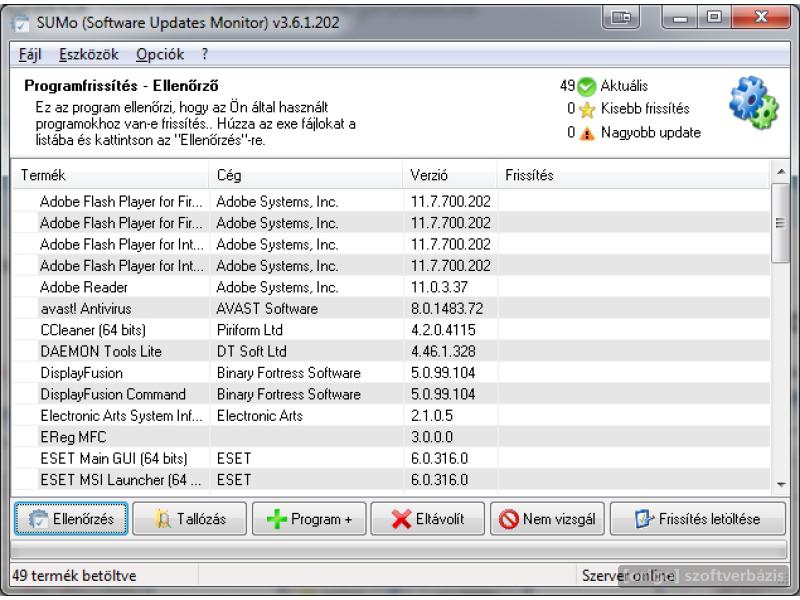Click Frissítés letöltése download button
The height and width of the screenshot is (600, 800).
[x=698, y=519]
